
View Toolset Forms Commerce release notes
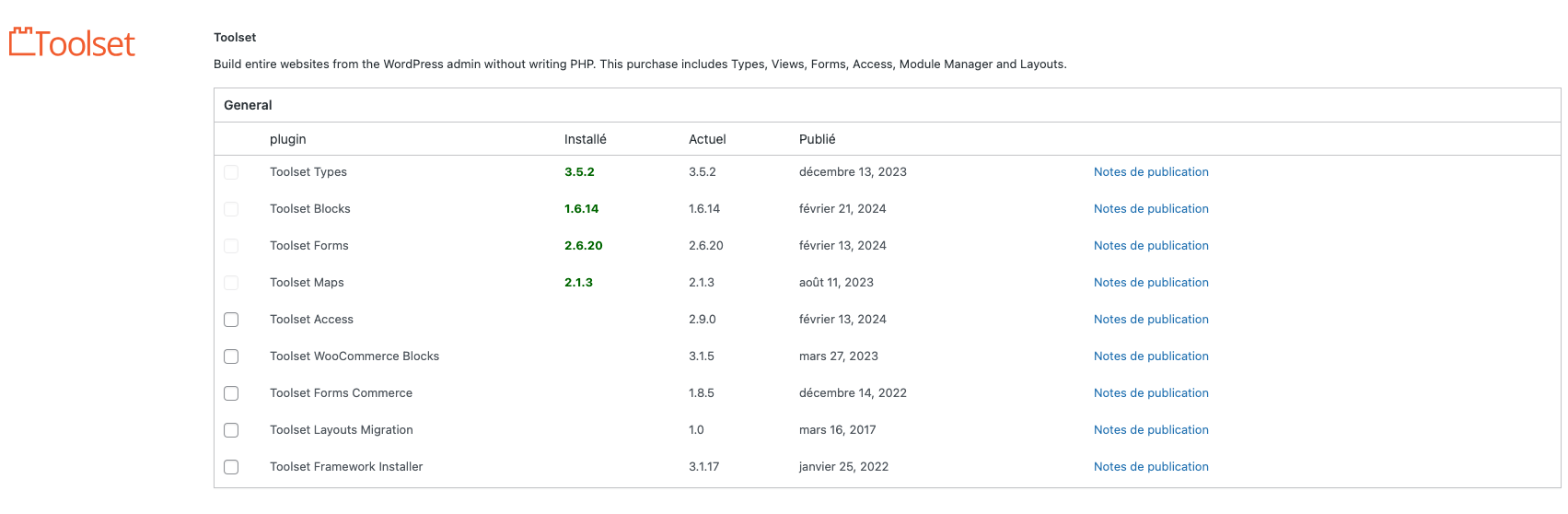[x=1150, y=393]
